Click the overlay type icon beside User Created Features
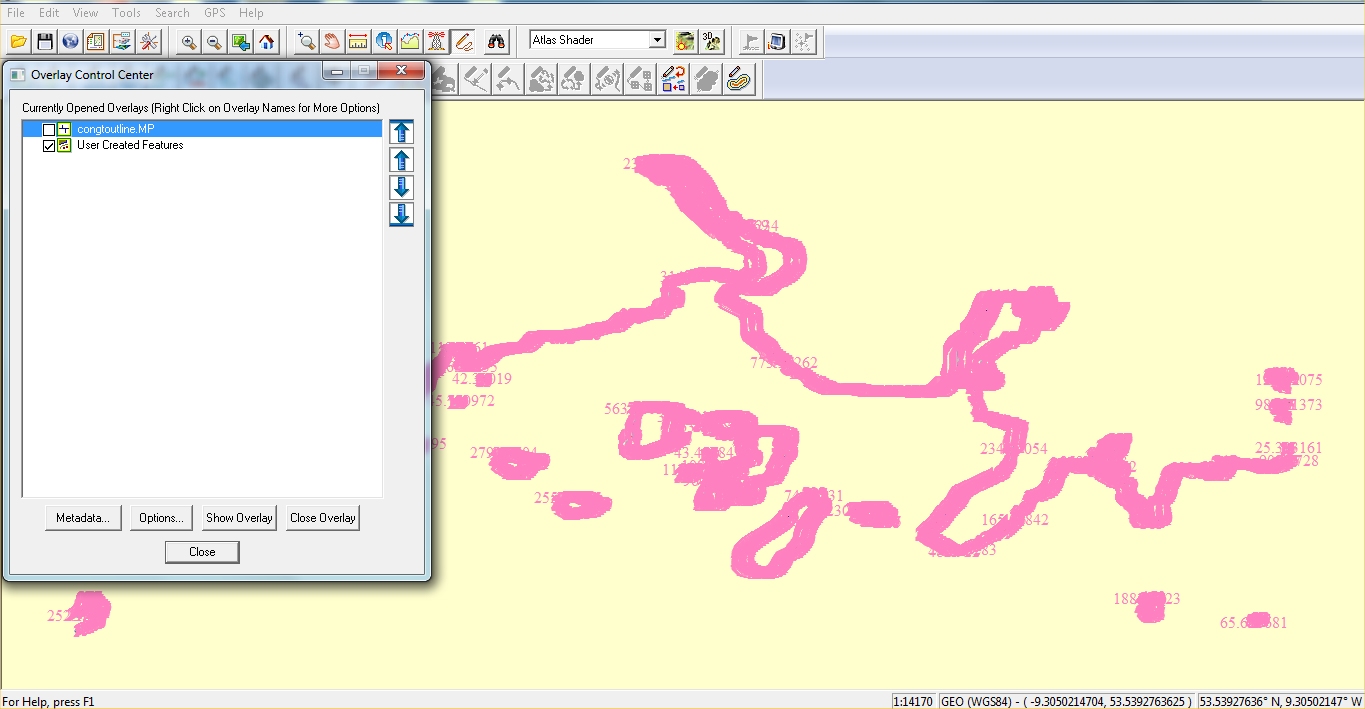This screenshot has height=709, width=1365. click(64, 145)
